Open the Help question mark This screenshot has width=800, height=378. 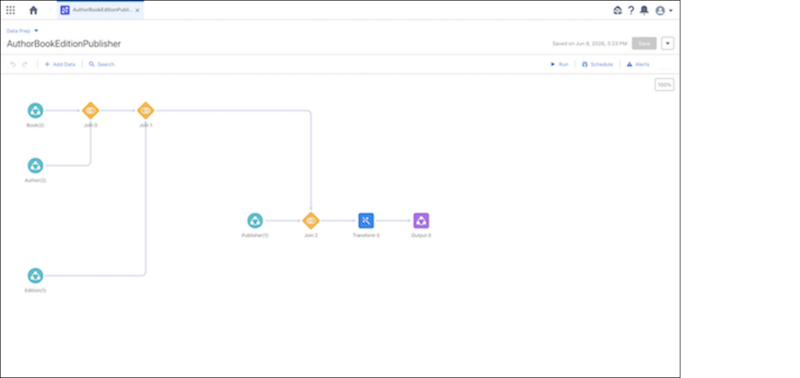[631, 10]
